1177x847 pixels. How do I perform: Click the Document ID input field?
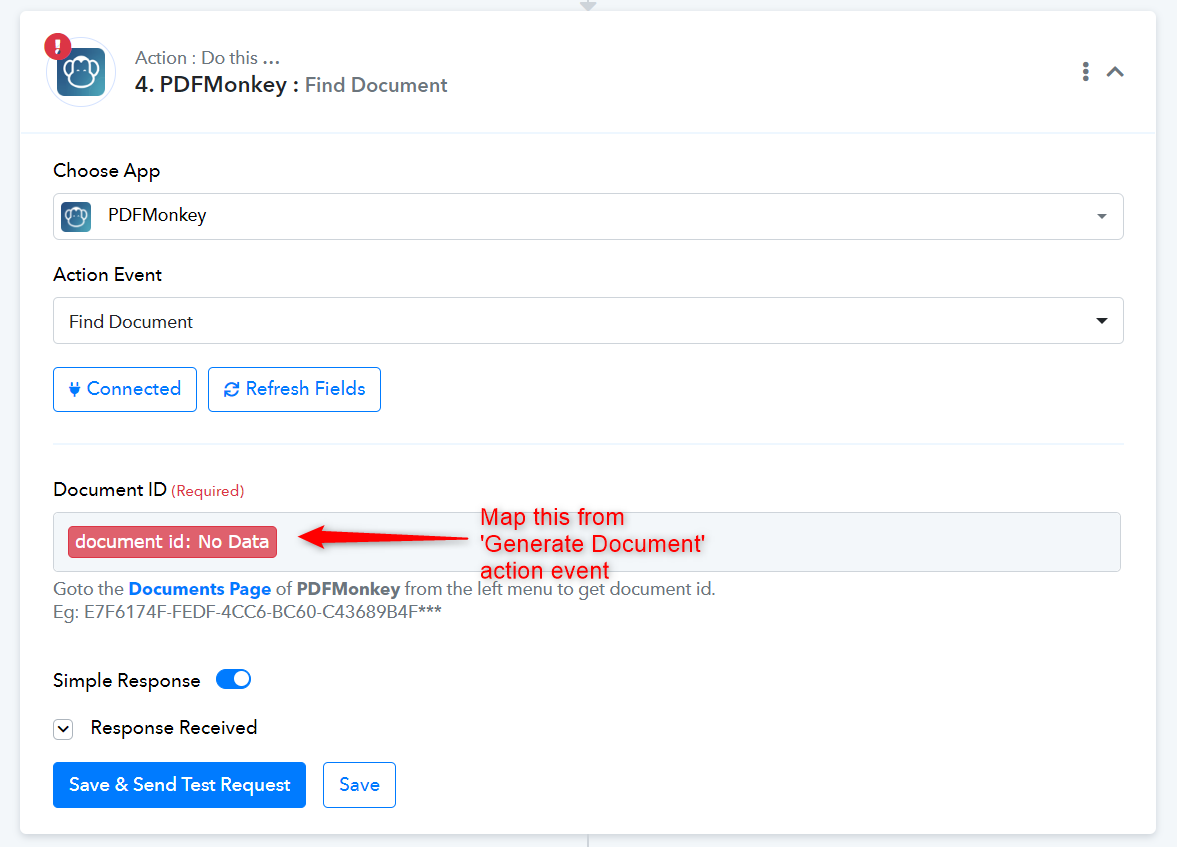(586, 541)
